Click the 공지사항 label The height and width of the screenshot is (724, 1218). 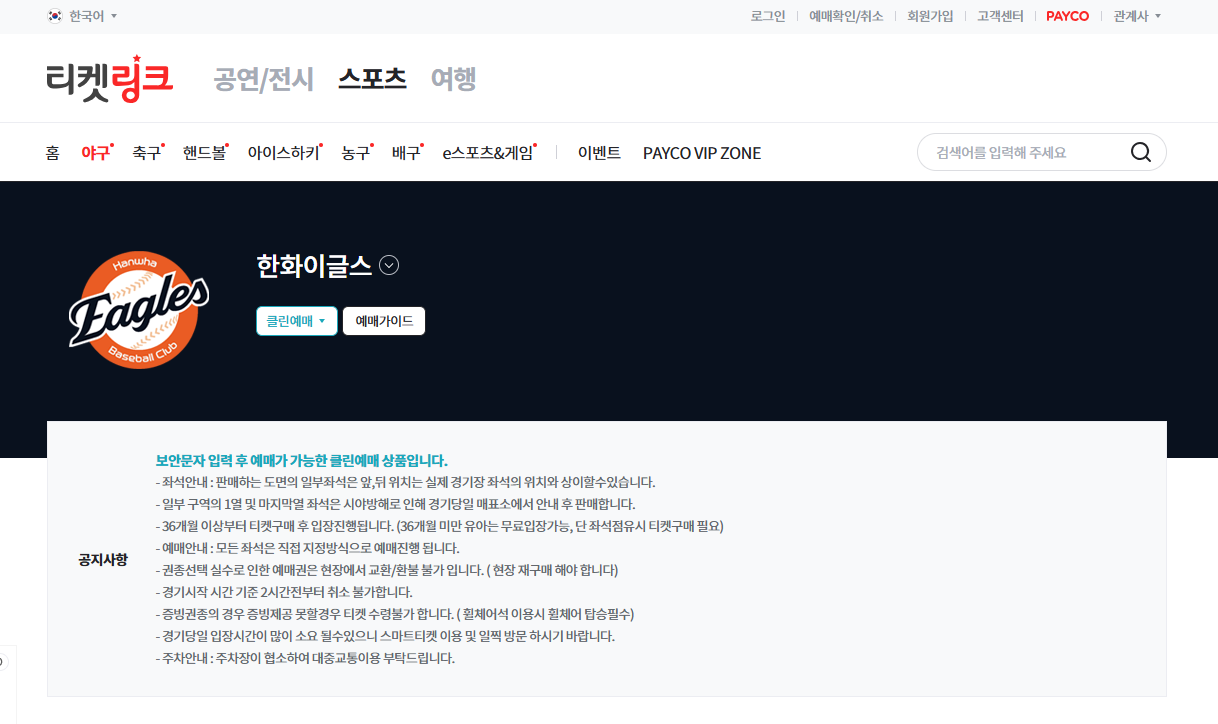[x=103, y=560]
